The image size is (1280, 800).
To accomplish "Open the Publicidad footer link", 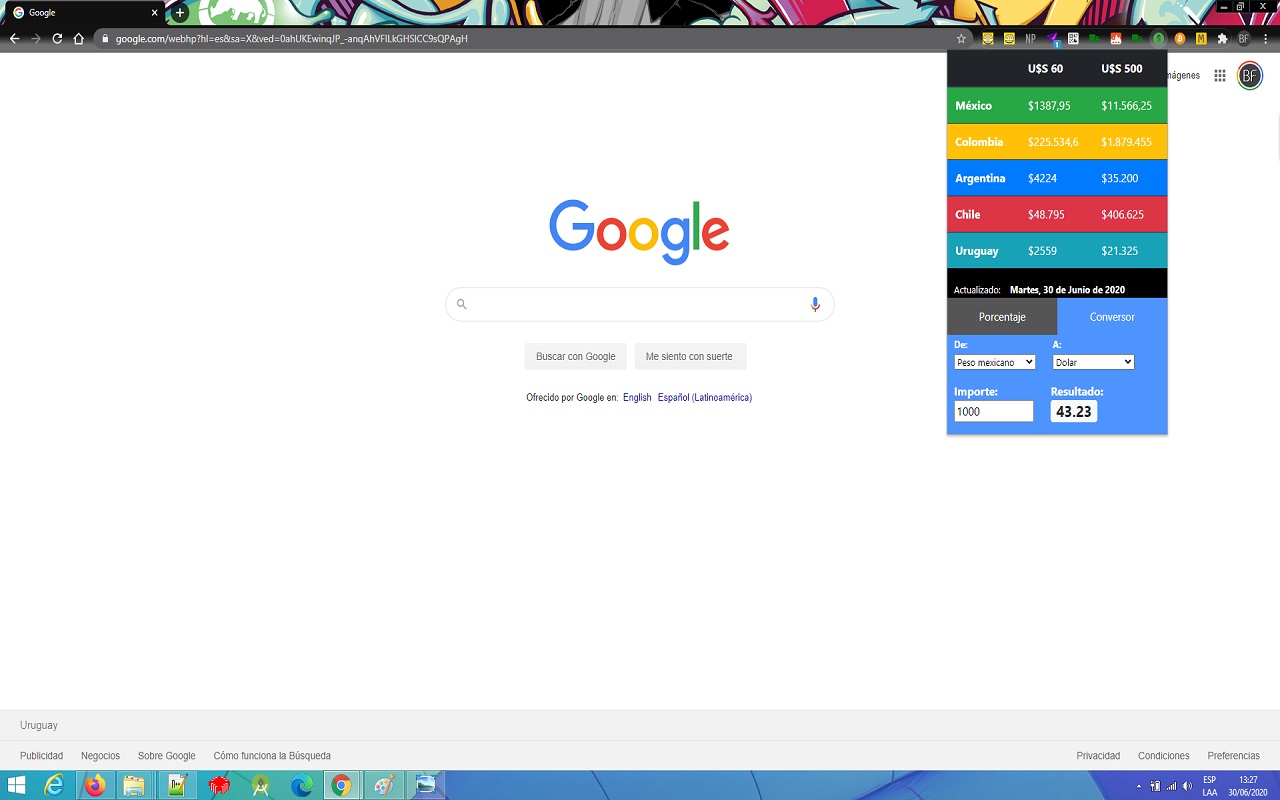I will [41, 756].
